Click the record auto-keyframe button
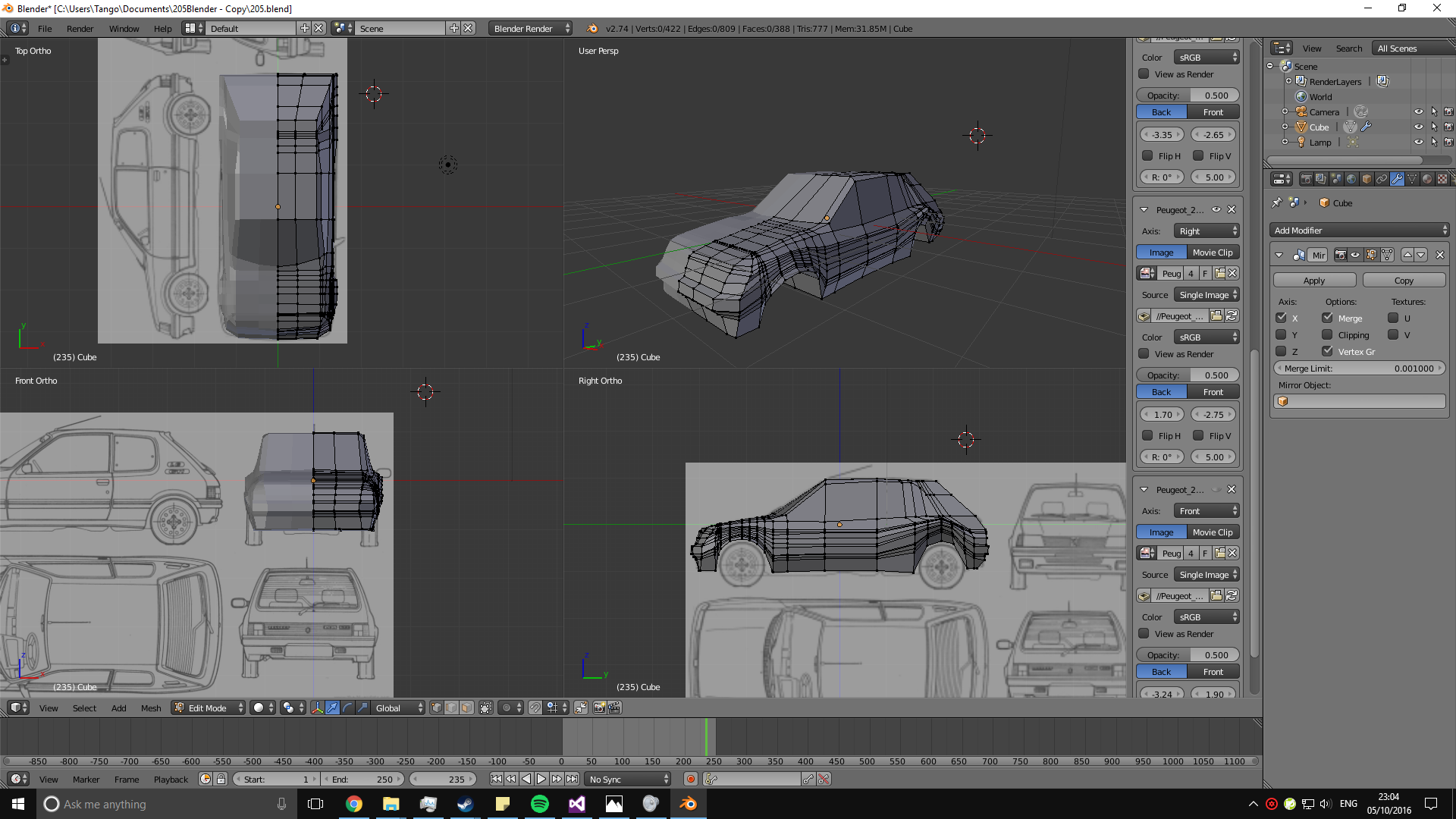The height and width of the screenshot is (819, 1456). tap(690, 779)
